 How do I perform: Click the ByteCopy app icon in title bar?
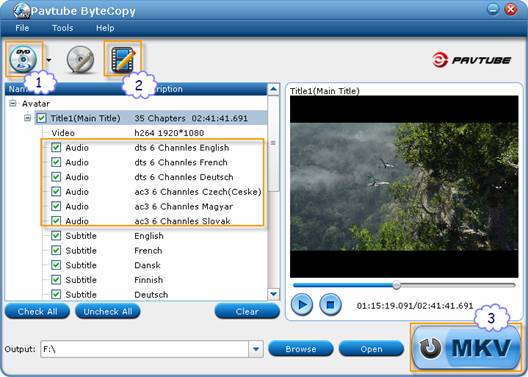[x=22, y=11]
